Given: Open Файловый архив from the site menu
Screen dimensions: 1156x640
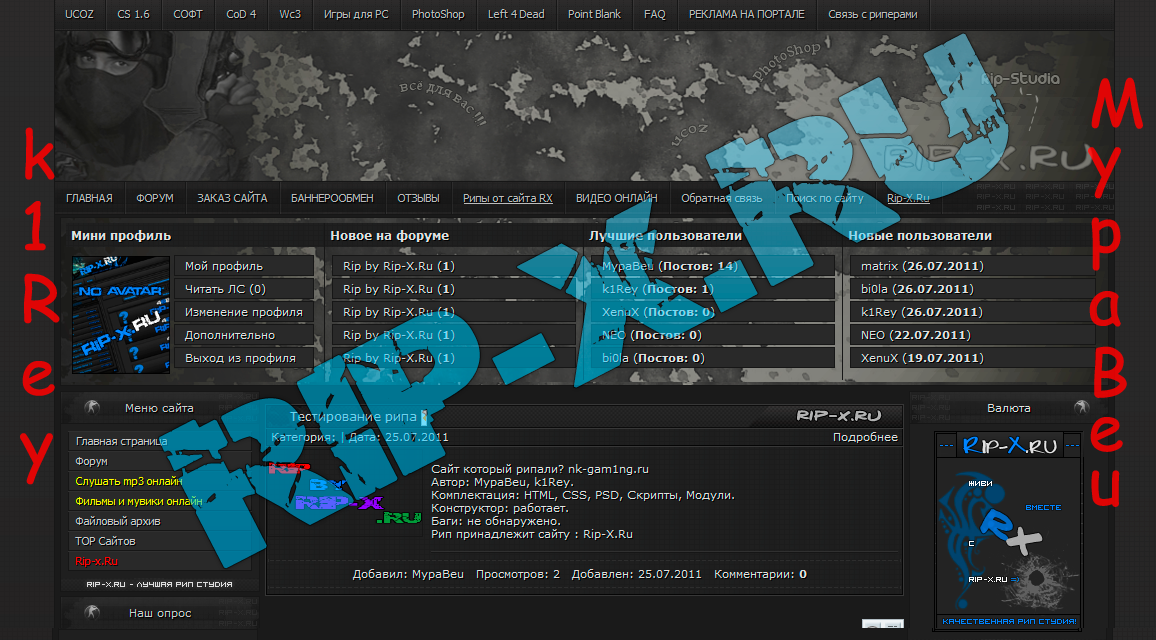Looking at the screenshot, I should pos(117,521).
